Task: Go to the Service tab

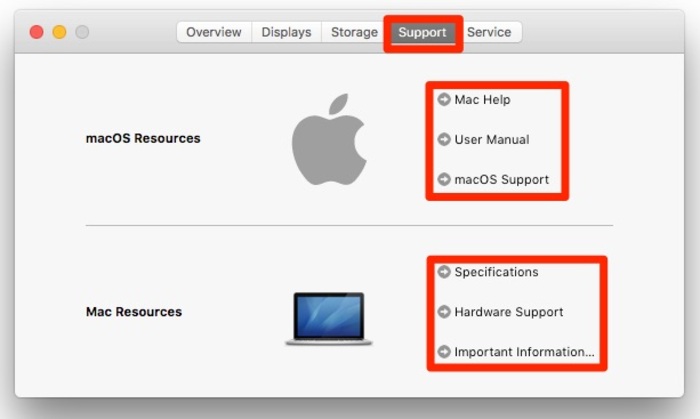Action: click(x=489, y=32)
